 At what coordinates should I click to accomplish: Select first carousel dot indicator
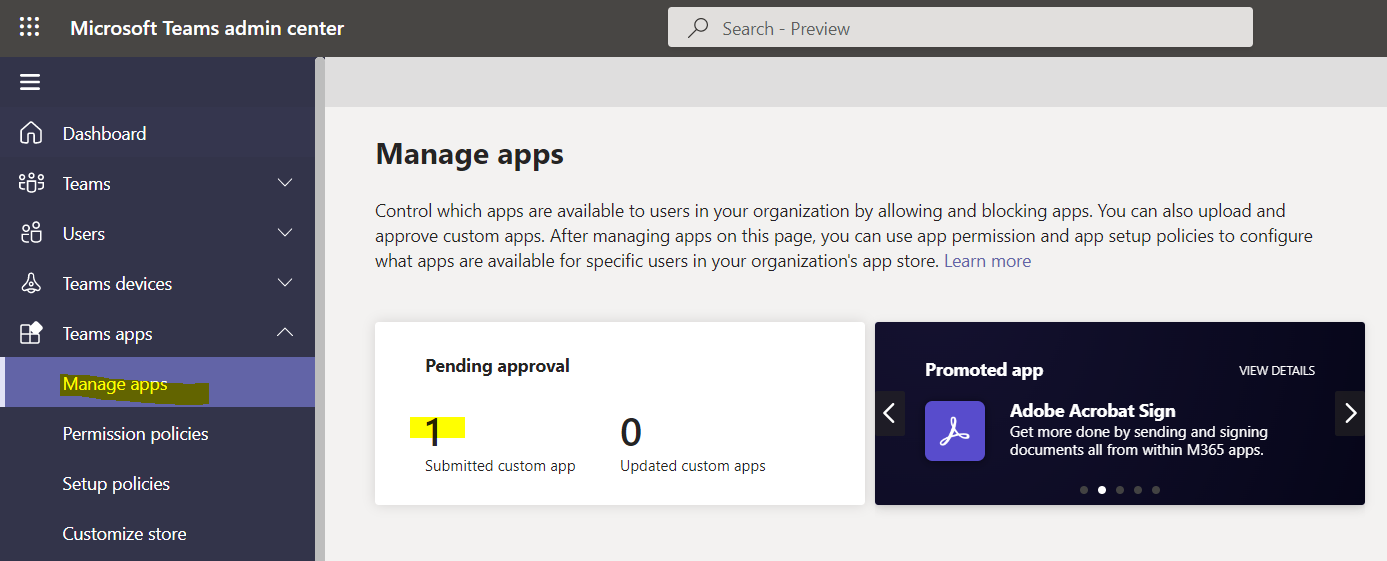pos(1084,490)
